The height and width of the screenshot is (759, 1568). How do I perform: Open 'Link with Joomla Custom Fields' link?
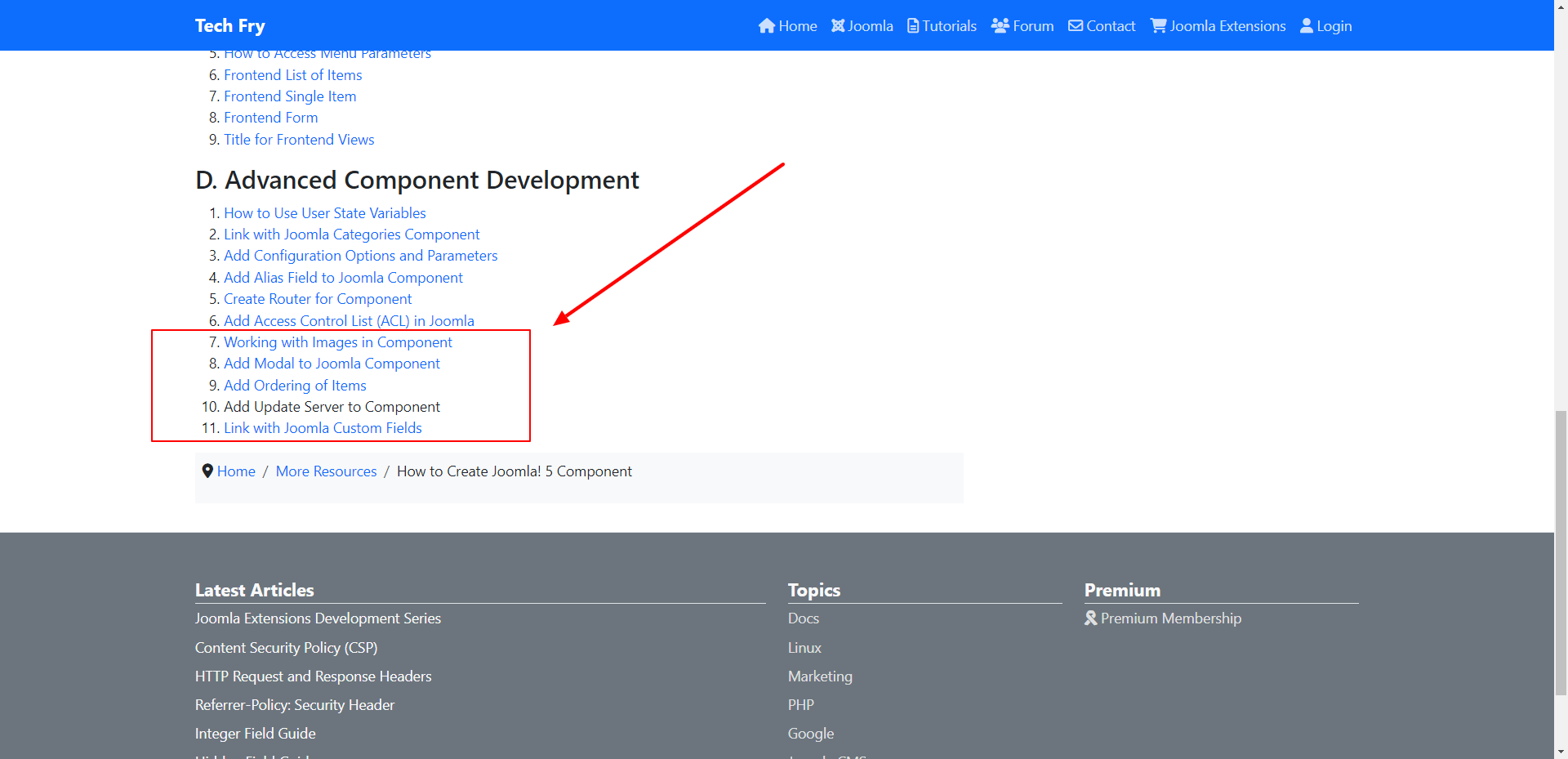[x=323, y=428]
